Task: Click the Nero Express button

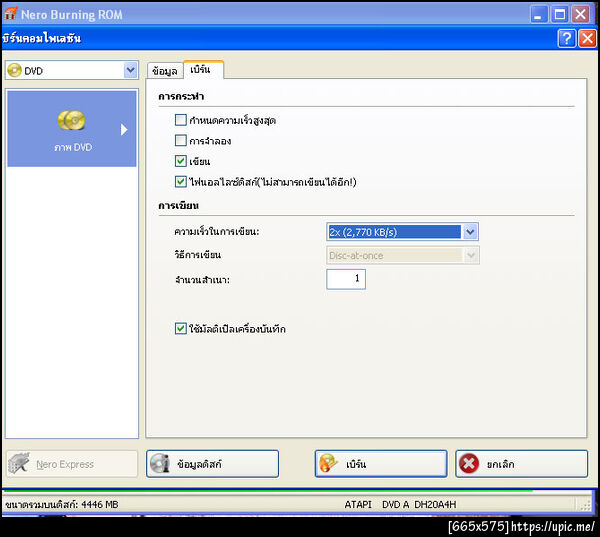Action: point(72,464)
